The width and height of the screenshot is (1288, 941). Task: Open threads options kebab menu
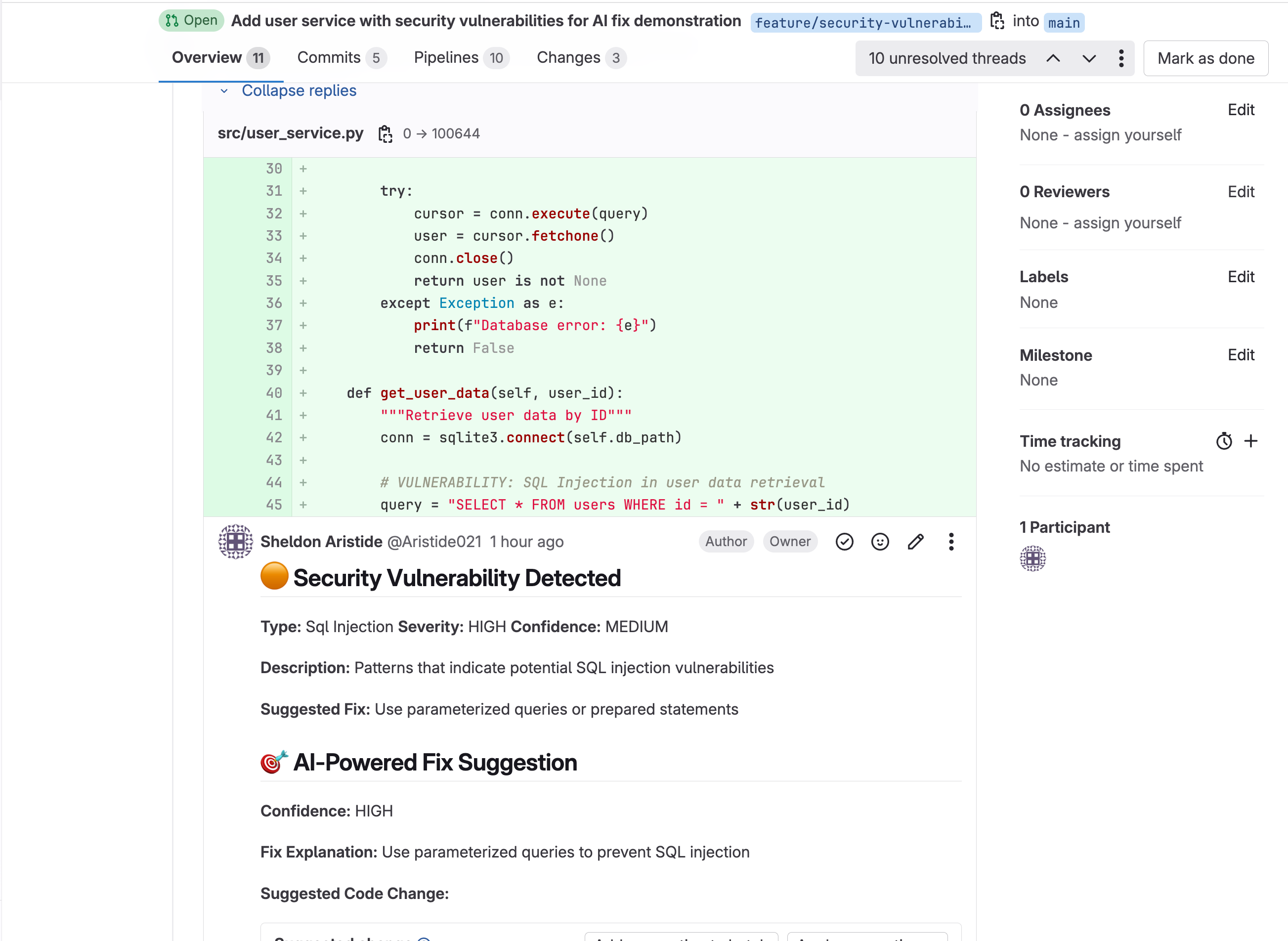point(1121,58)
